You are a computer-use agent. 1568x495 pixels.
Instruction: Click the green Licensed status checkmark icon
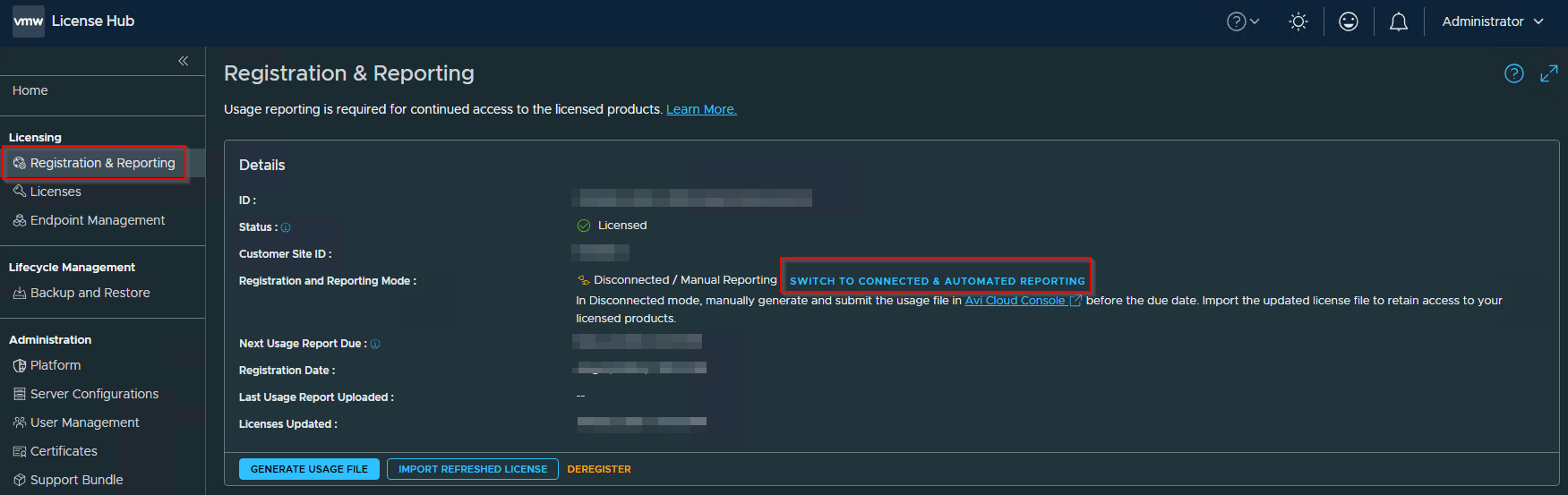pos(584,226)
